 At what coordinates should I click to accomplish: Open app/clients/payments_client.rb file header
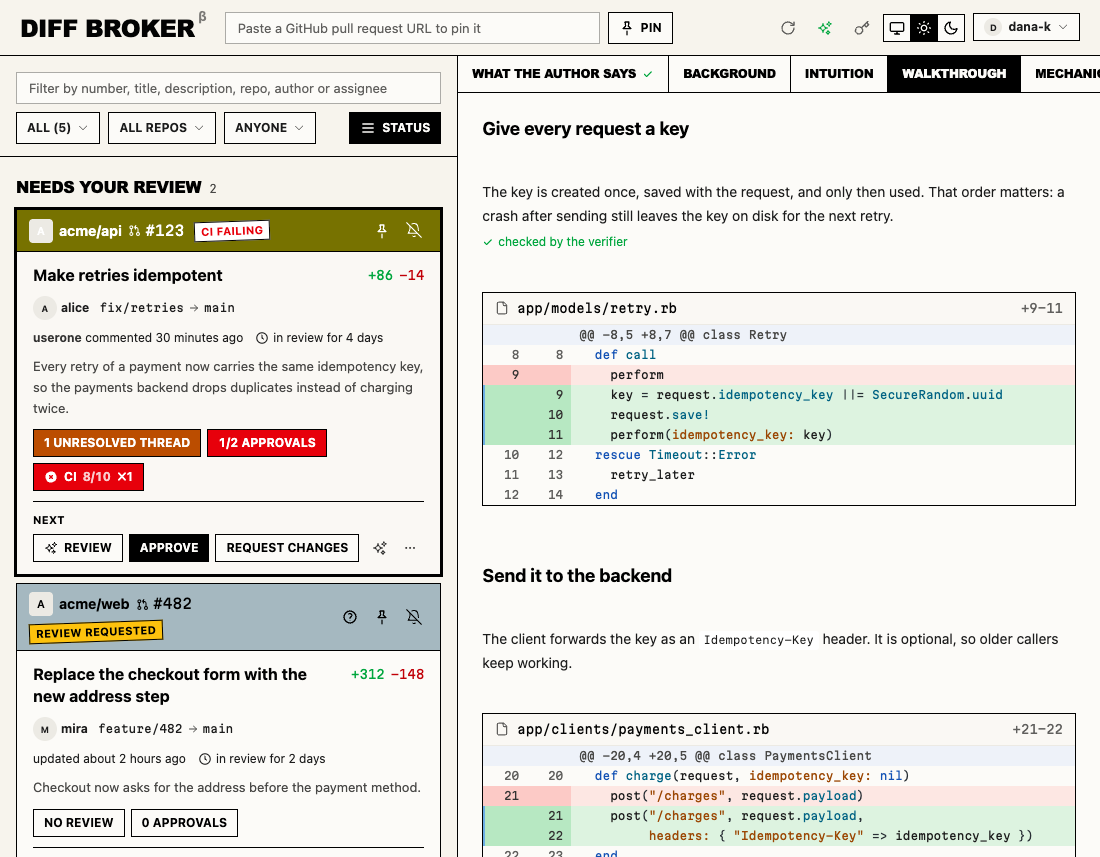(779, 729)
